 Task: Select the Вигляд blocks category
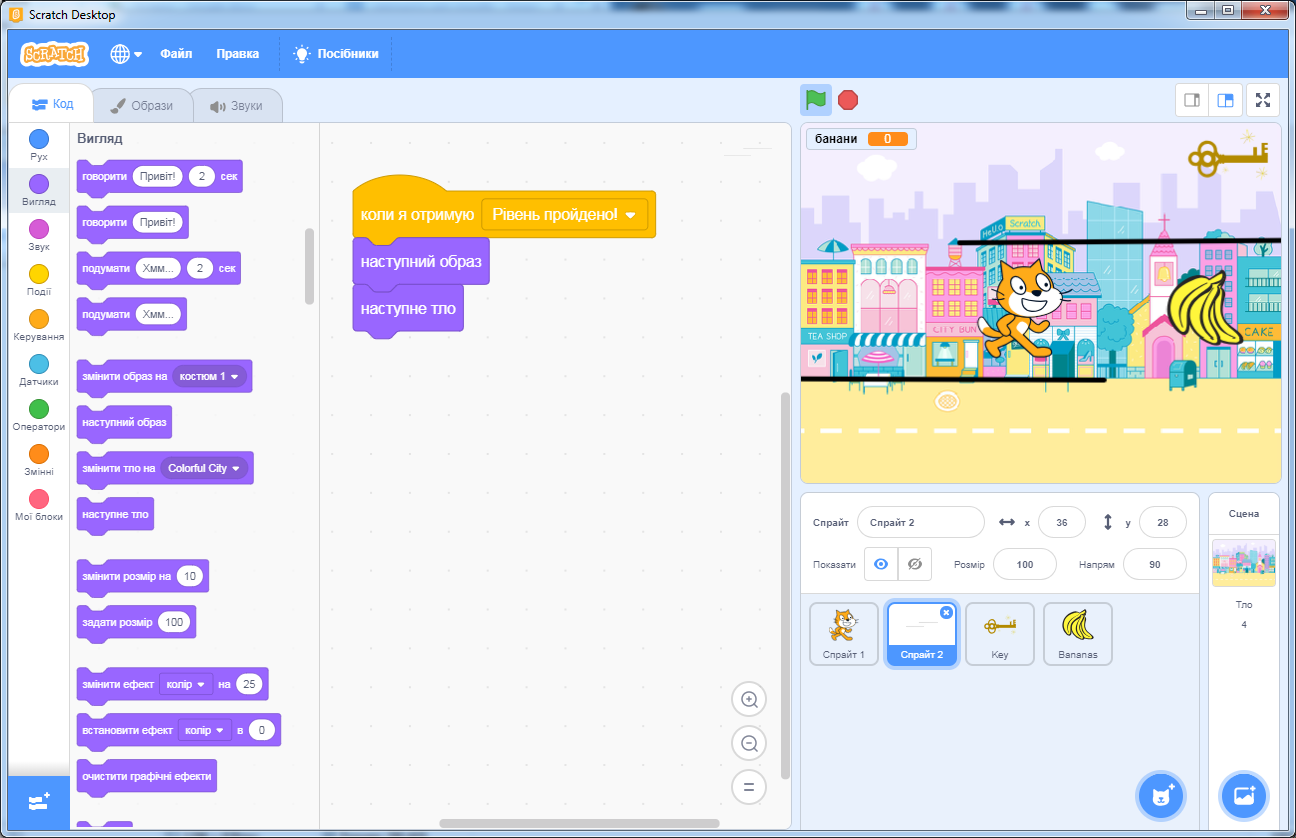[39, 190]
